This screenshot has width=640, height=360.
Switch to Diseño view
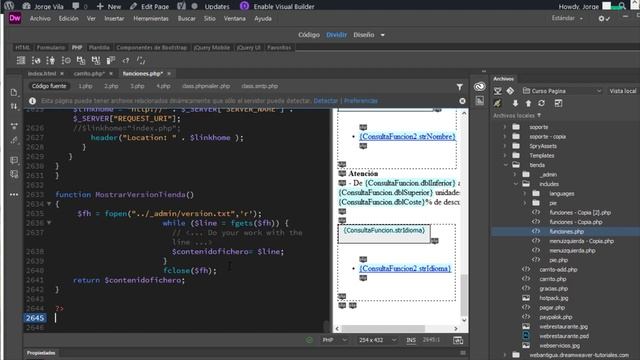[364, 35]
